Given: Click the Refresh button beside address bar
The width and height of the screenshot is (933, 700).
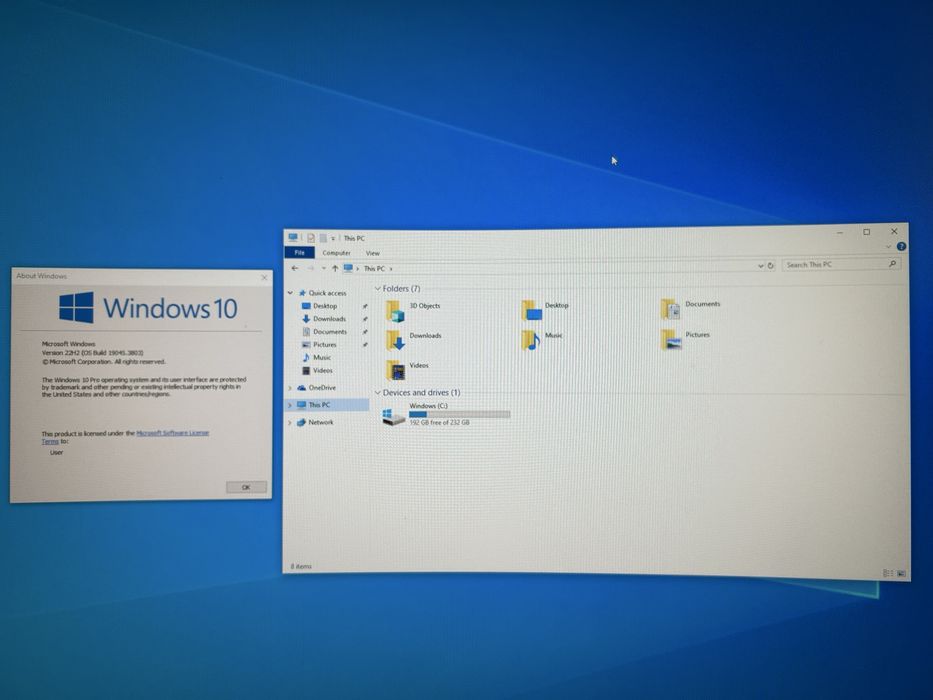Looking at the screenshot, I should [x=771, y=266].
